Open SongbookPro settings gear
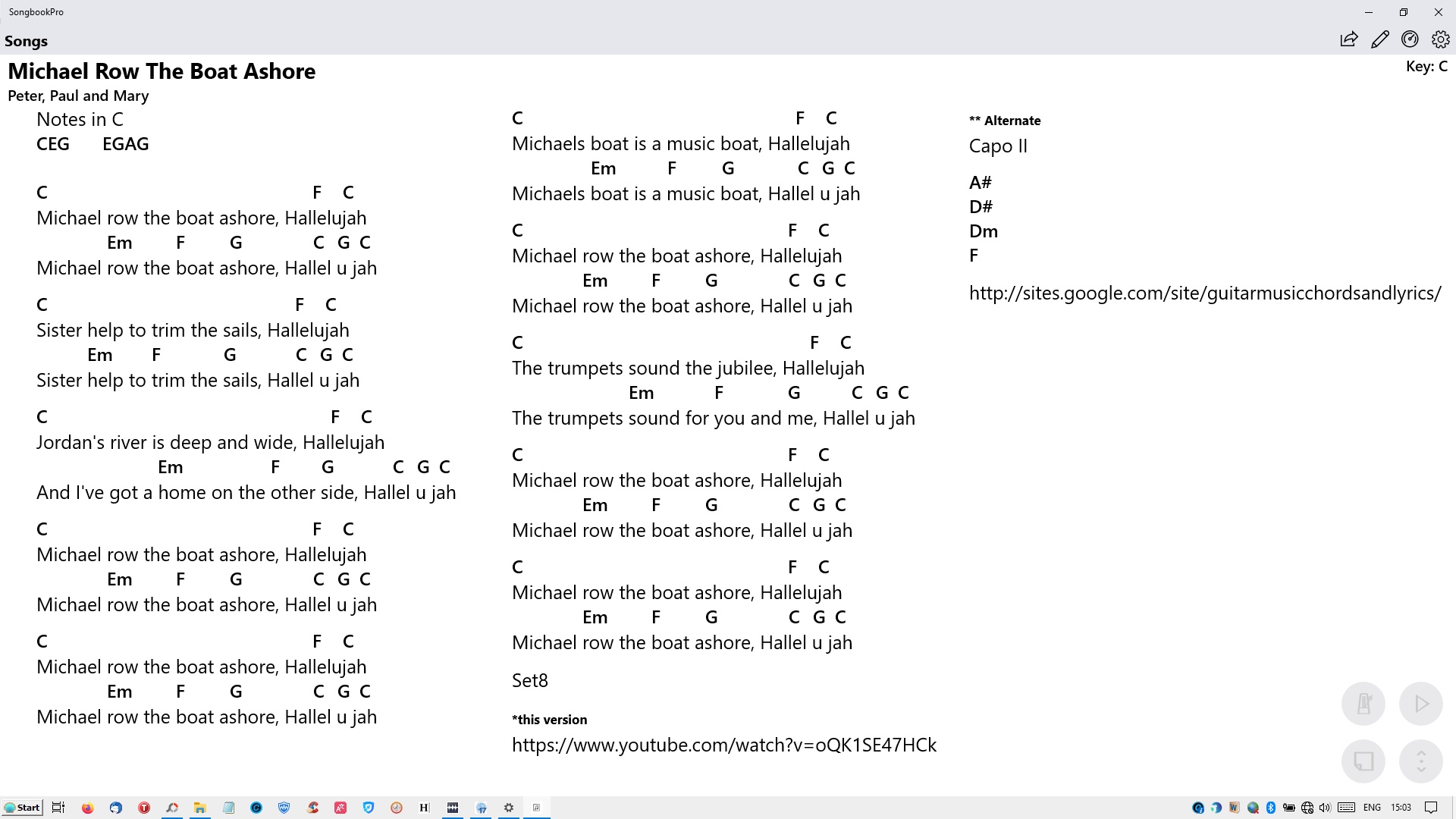 (x=1440, y=39)
